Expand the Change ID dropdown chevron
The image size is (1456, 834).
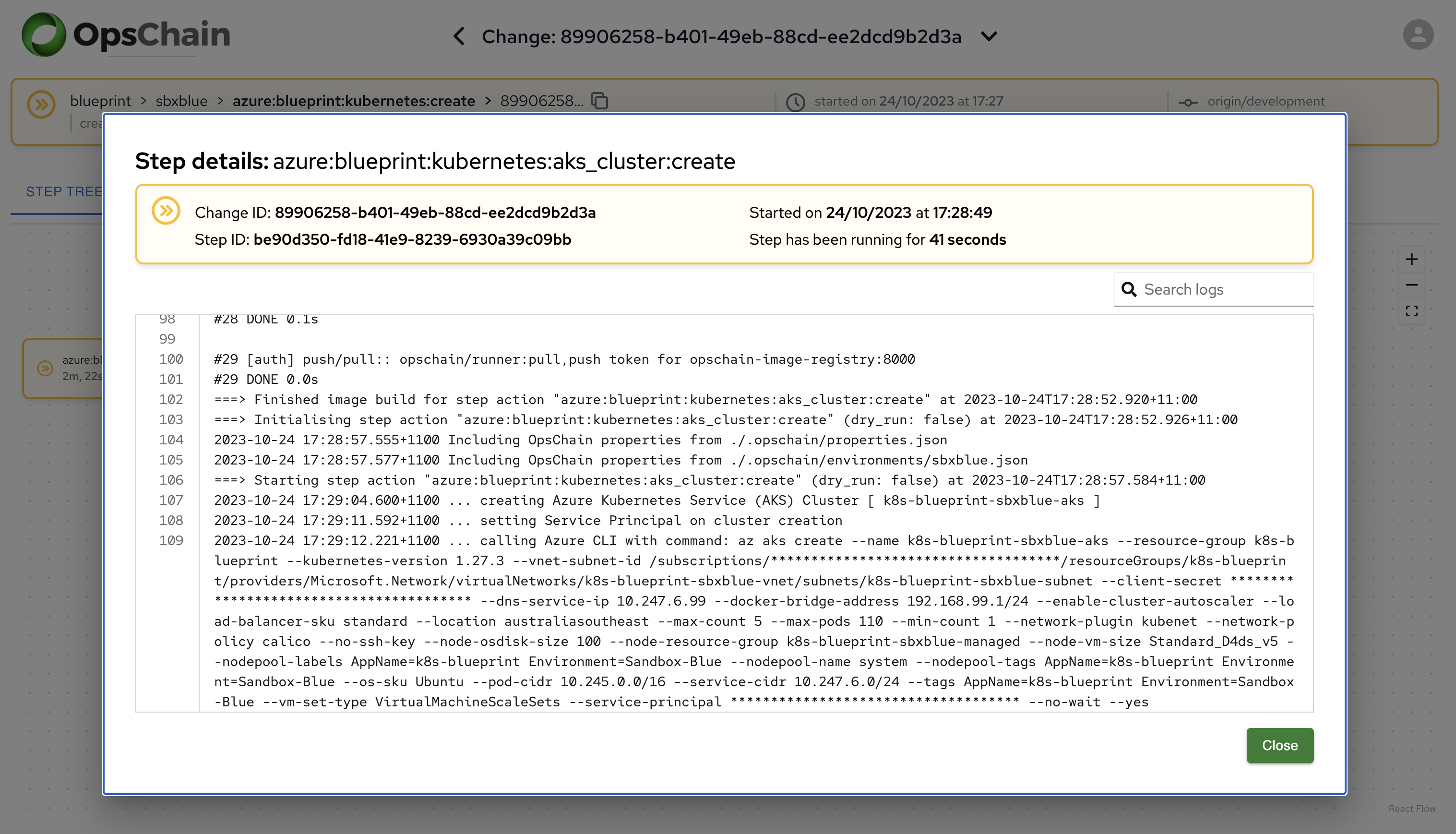[x=989, y=36]
